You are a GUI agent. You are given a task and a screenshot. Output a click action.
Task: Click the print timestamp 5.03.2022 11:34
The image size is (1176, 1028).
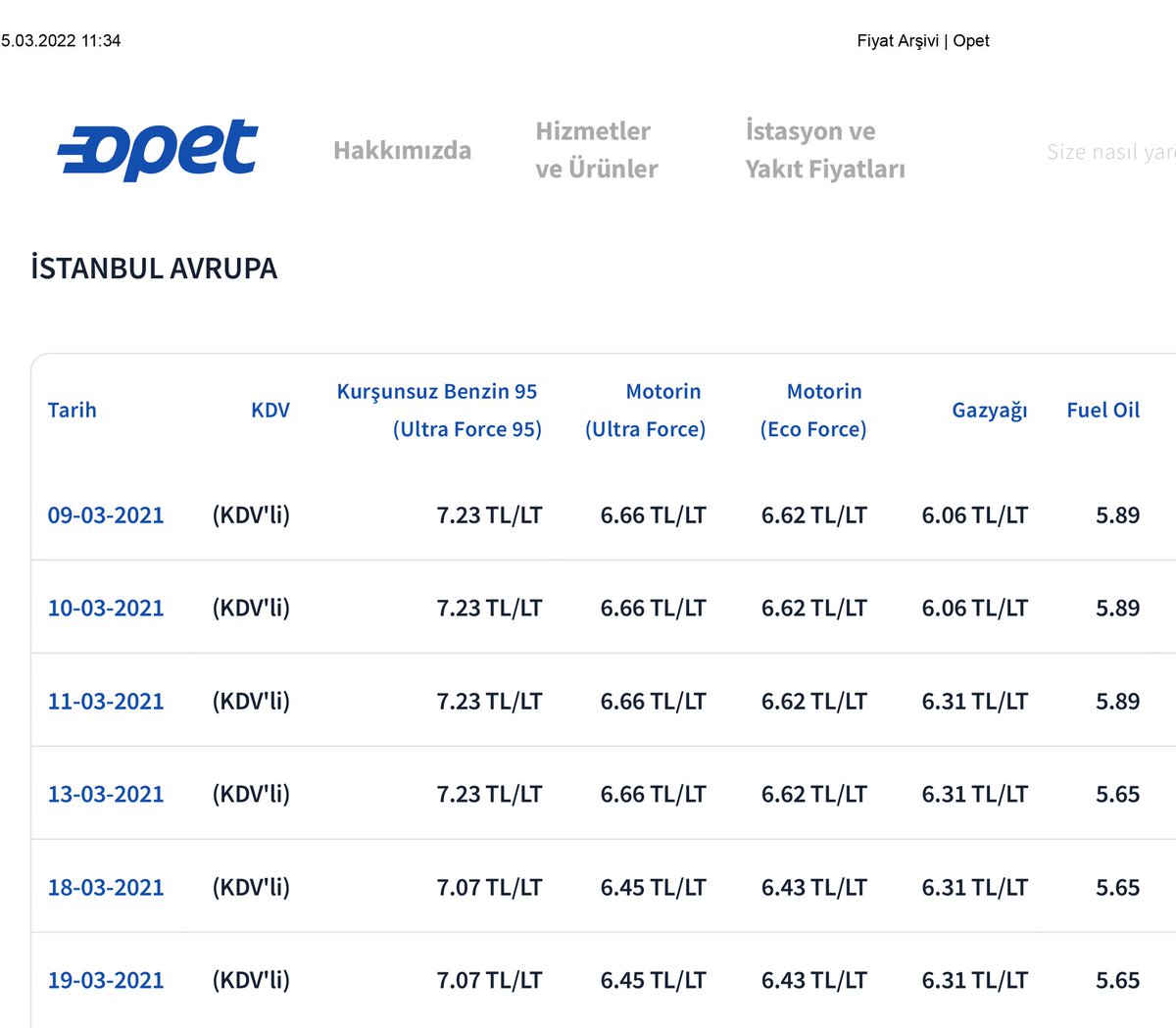[61, 40]
